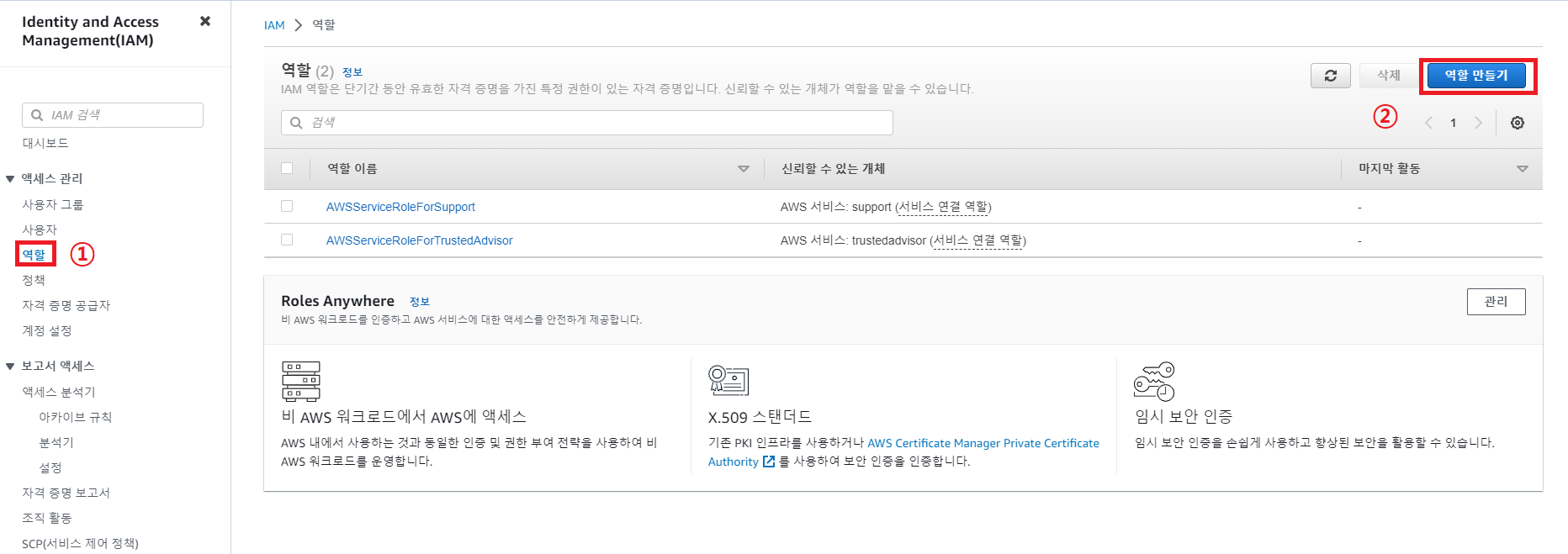The height and width of the screenshot is (554, 1568).
Task: Click magnifier icon in IAM search
Action: point(37,115)
